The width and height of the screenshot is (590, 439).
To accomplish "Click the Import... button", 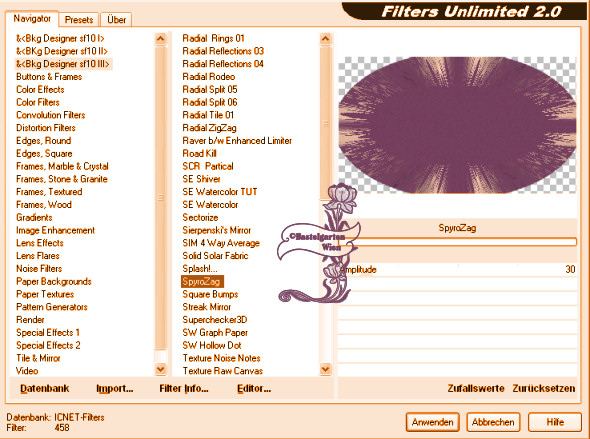I will [114, 388].
